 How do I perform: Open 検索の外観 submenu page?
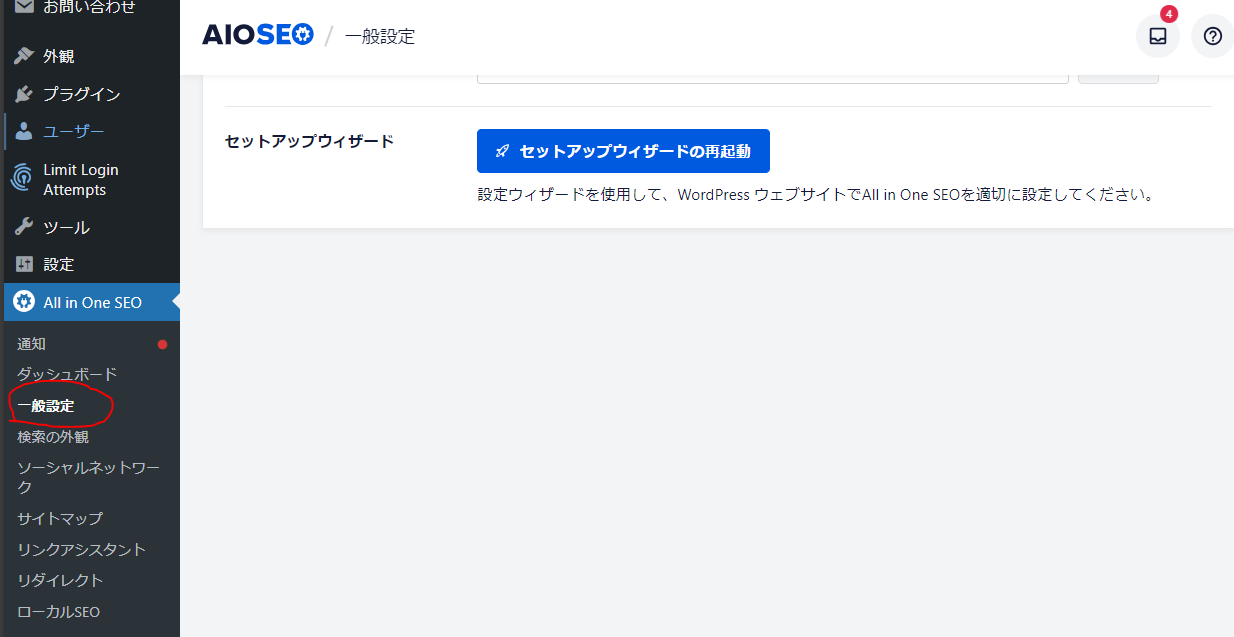tap(53, 437)
